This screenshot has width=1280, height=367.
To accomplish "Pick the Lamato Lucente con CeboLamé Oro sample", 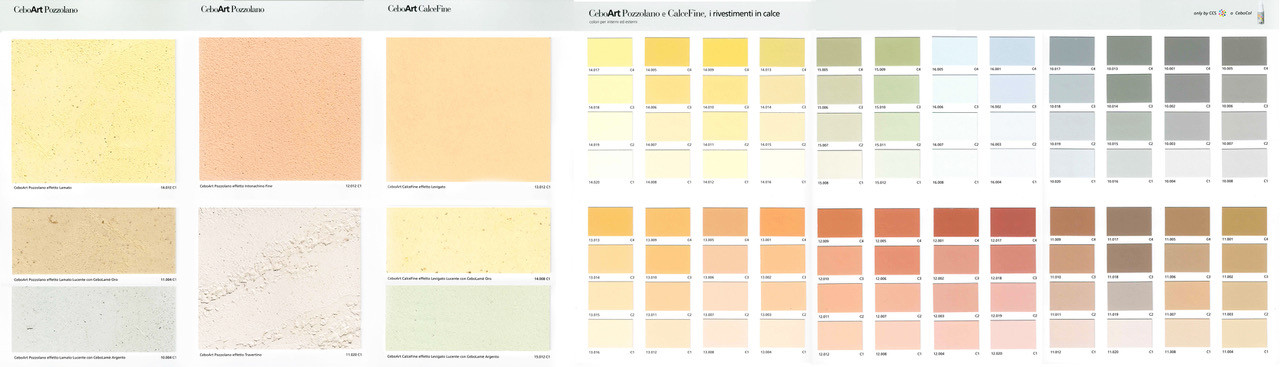I will [94, 241].
